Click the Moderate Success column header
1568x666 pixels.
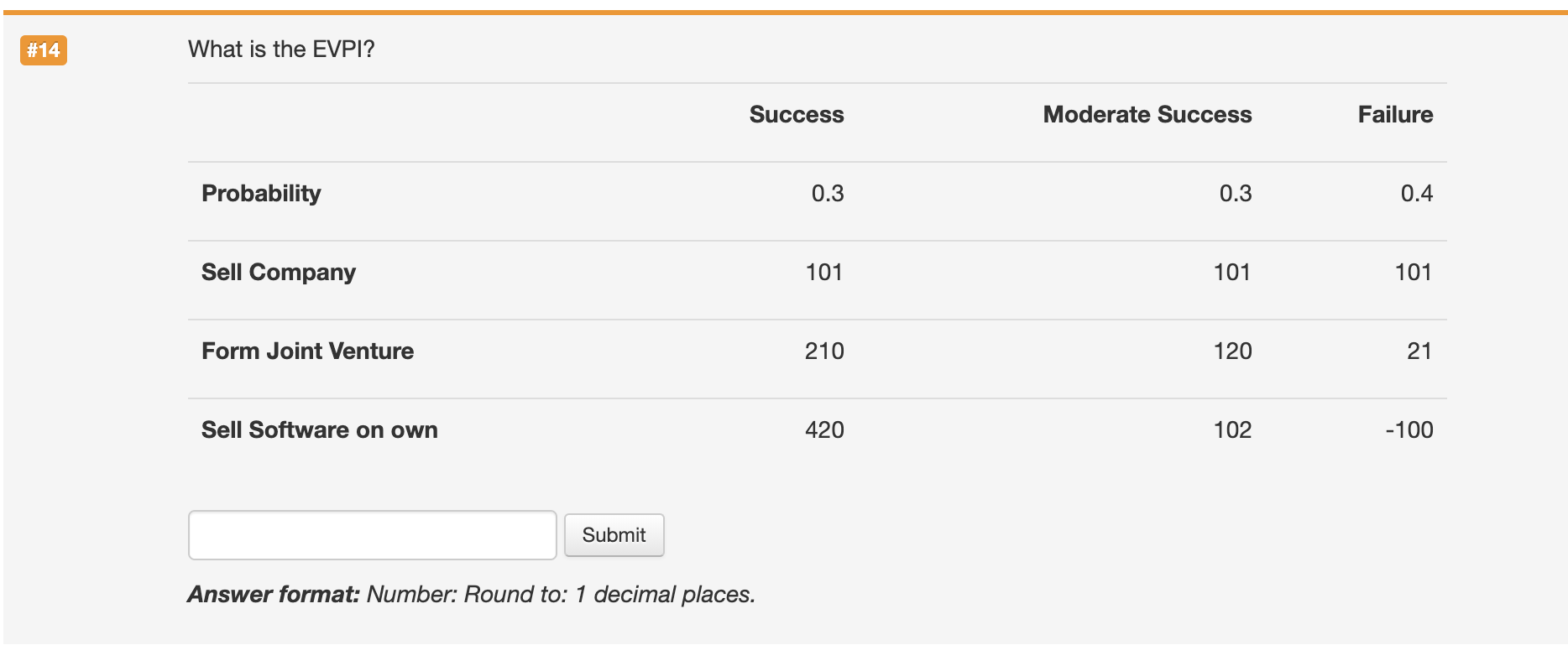(x=1147, y=115)
